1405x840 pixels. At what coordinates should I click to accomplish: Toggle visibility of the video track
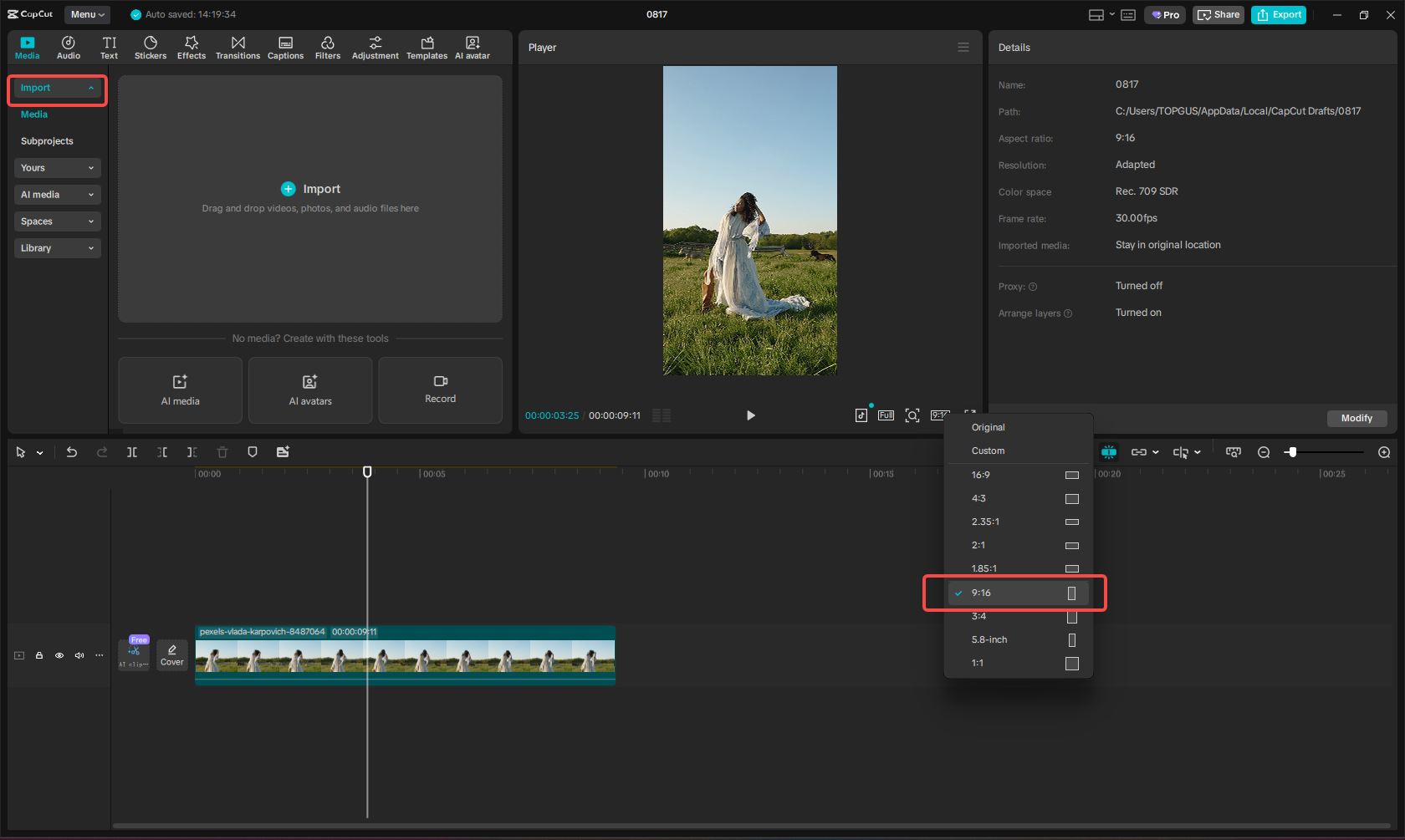tap(59, 655)
